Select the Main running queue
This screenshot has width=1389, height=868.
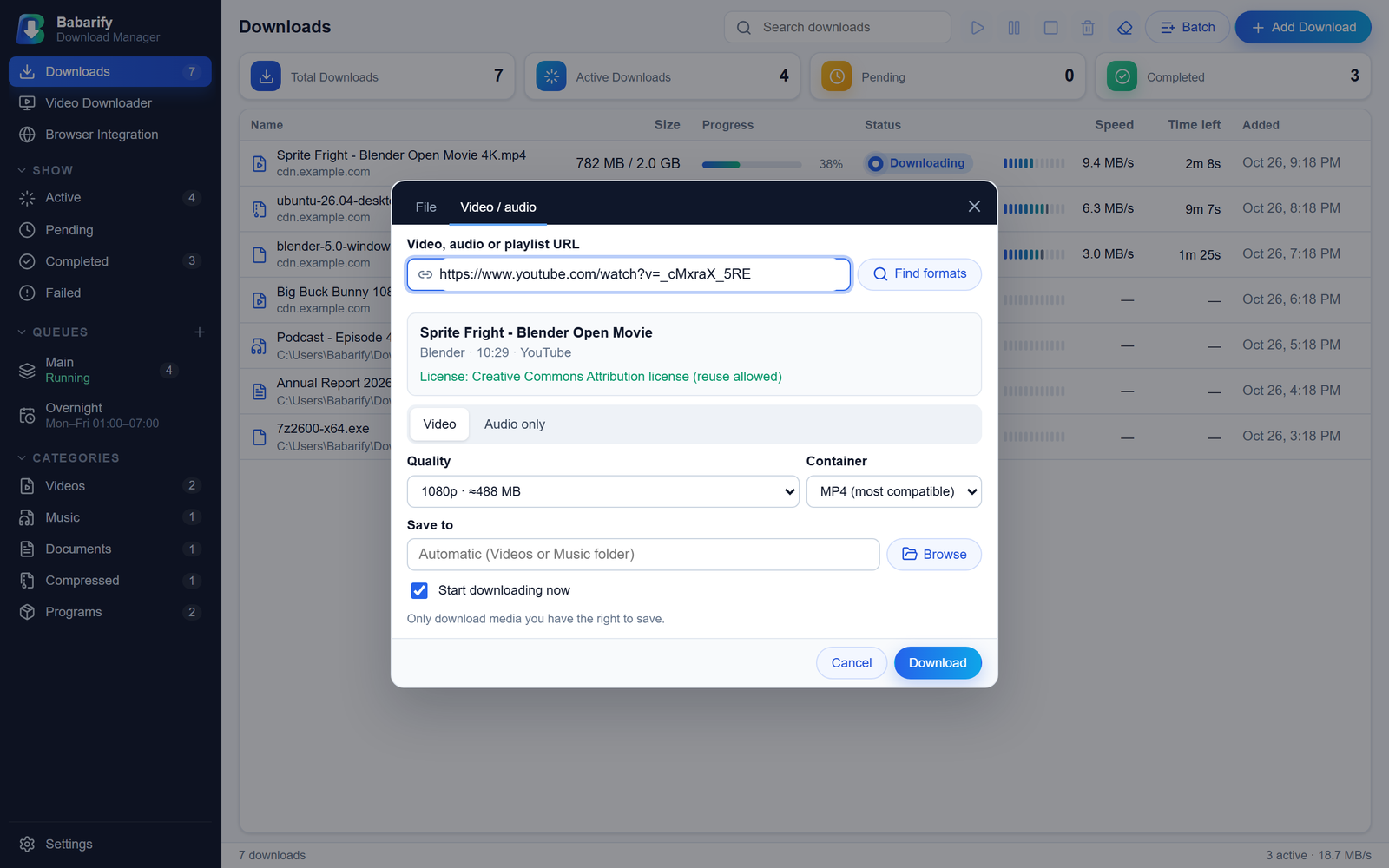[x=110, y=370]
